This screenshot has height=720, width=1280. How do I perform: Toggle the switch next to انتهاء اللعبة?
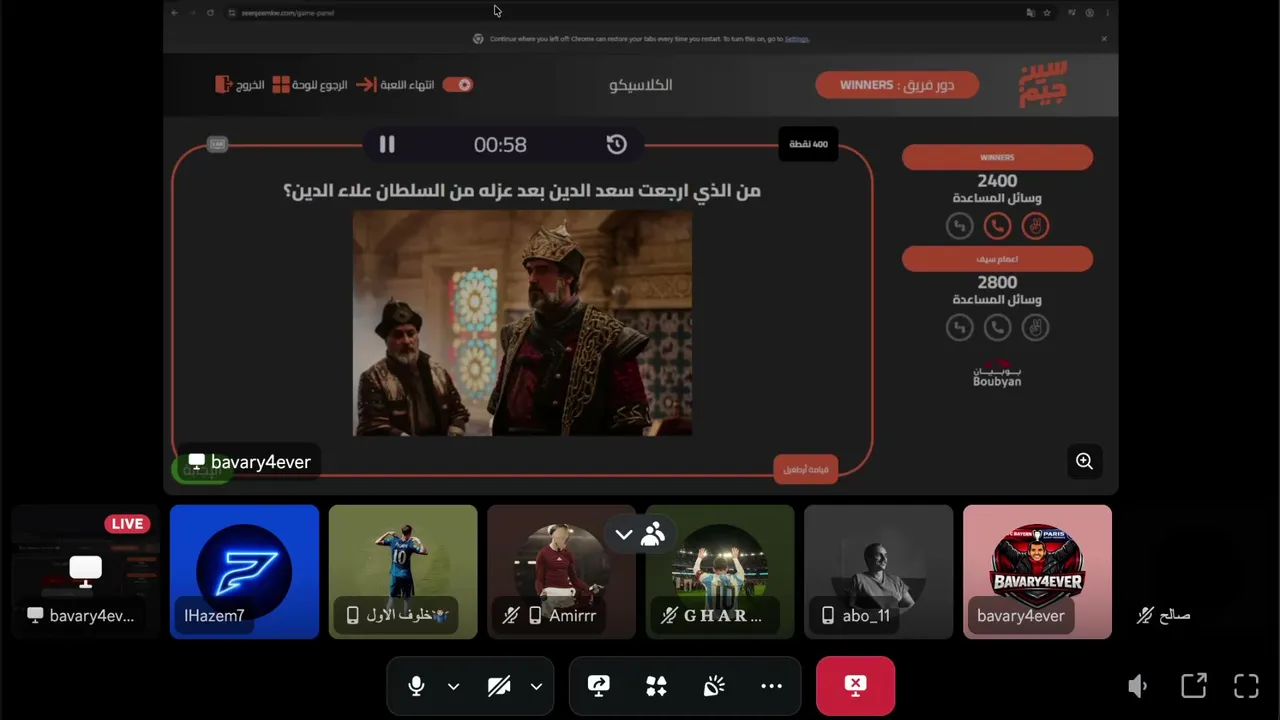[458, 85]
